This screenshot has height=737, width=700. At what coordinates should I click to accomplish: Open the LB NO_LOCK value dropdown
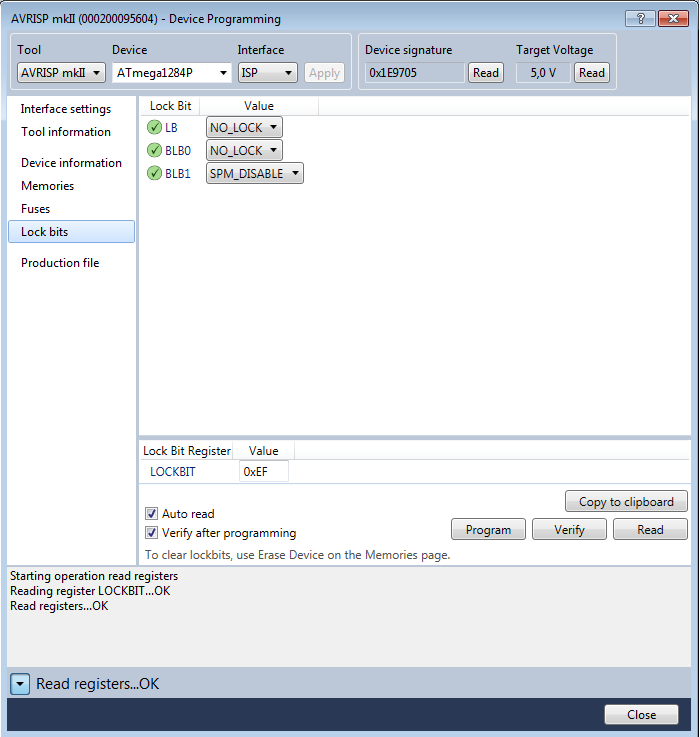point(244,127)
